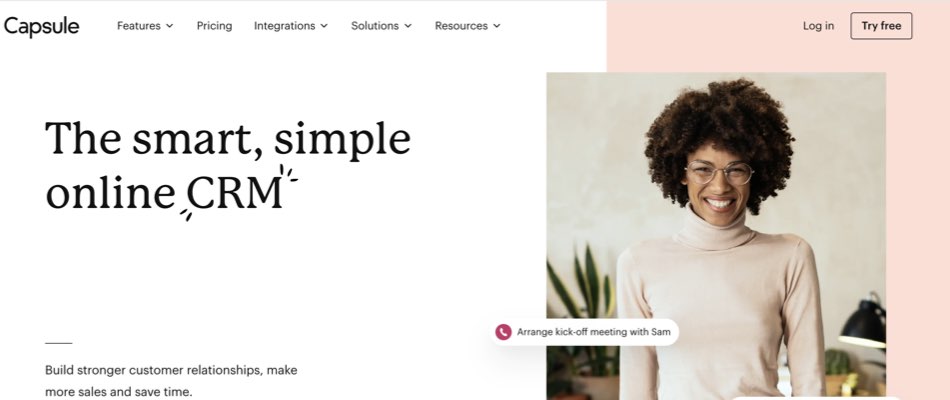Click the pink background panel beside the photo

[x=918, y=218]
